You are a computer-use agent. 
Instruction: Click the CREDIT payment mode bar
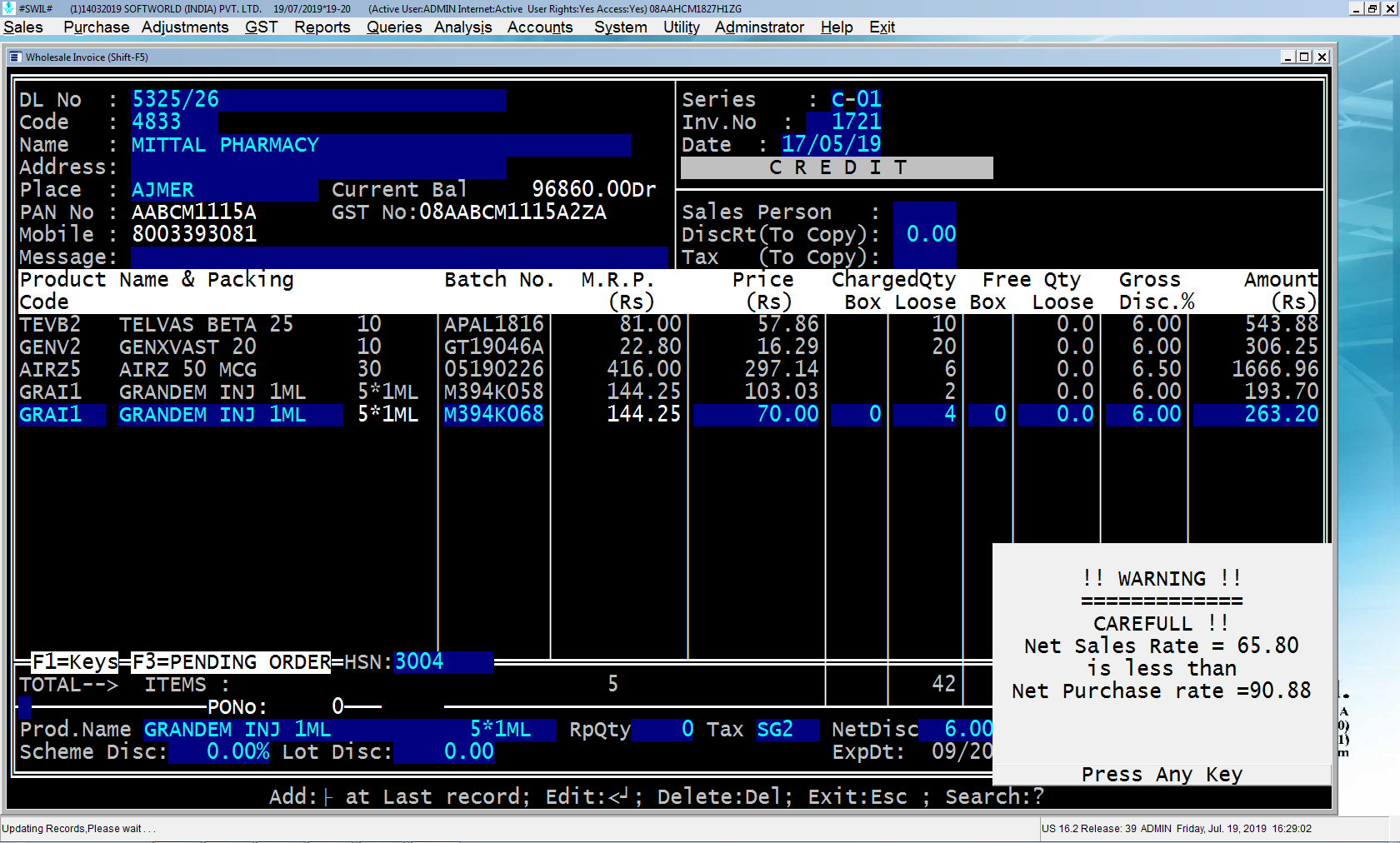click(x=837, y=167)
